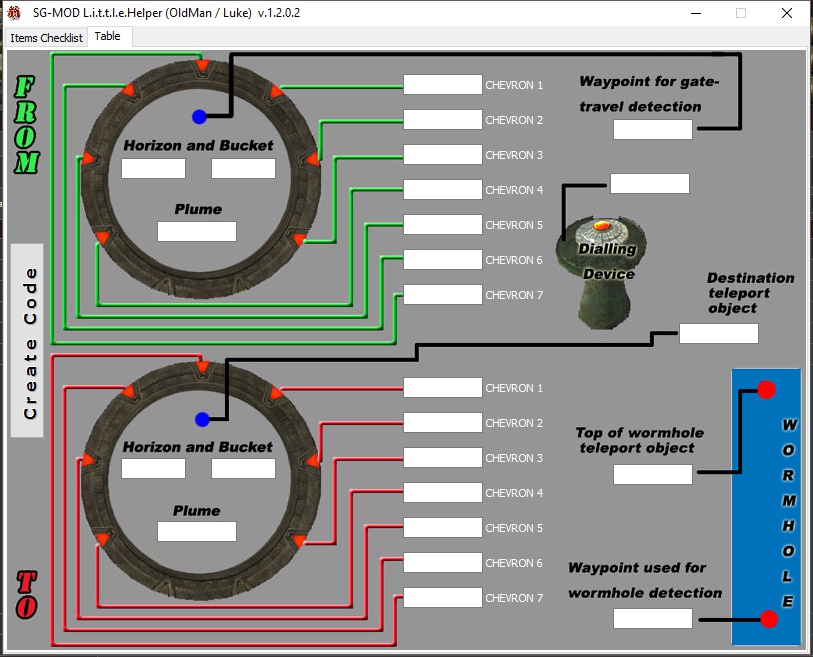This screenshot has width=813, height=657.
Task: Click the FROM gate 'Plume' label
Action: click(198, 209)
